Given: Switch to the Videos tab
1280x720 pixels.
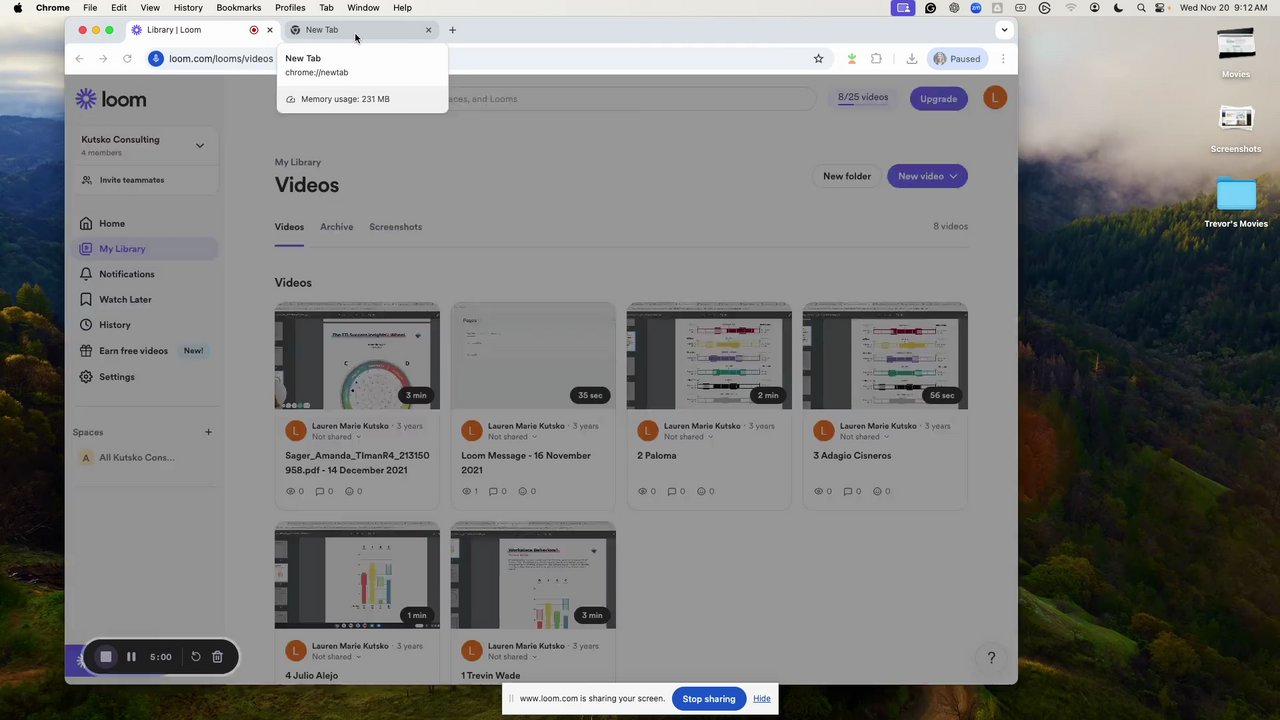Looking at the screenshot, I should click(289, 227).
